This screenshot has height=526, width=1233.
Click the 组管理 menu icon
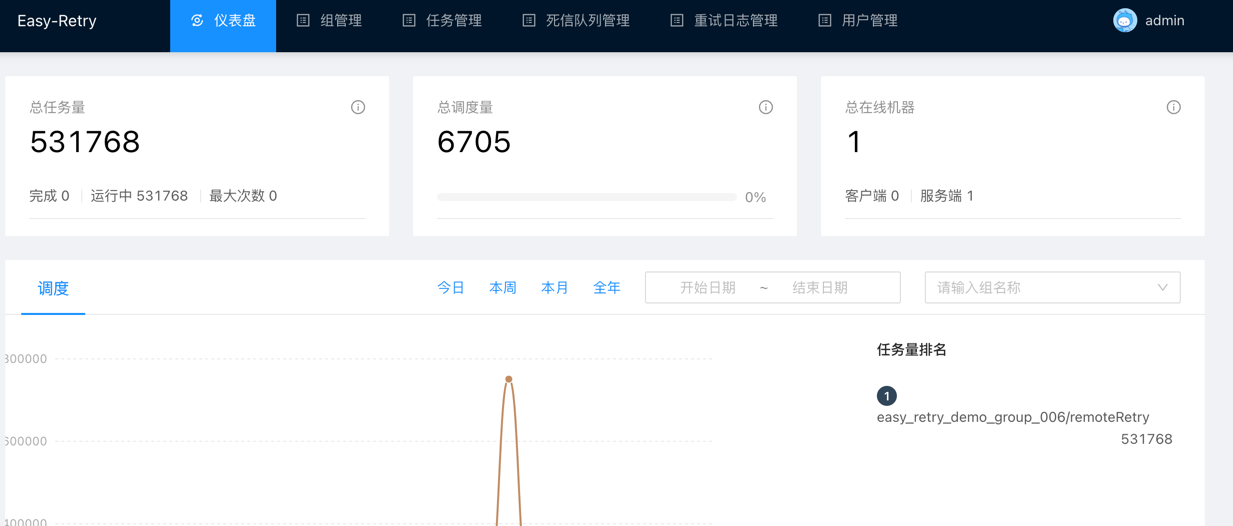click(303, 21)
